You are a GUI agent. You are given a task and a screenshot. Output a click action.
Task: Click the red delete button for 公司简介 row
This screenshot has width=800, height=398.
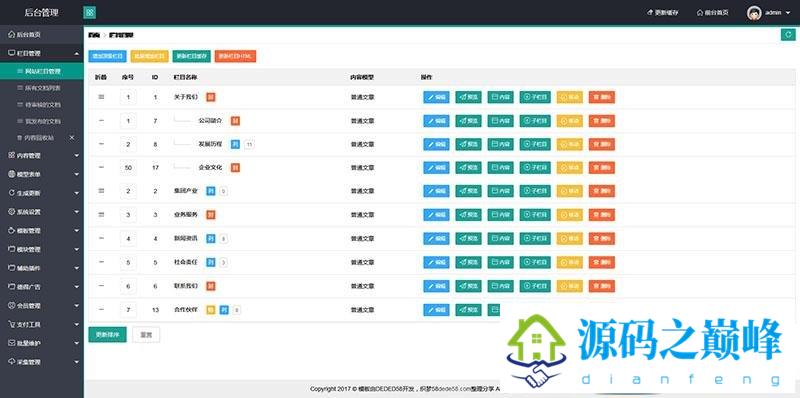(602, 121)
